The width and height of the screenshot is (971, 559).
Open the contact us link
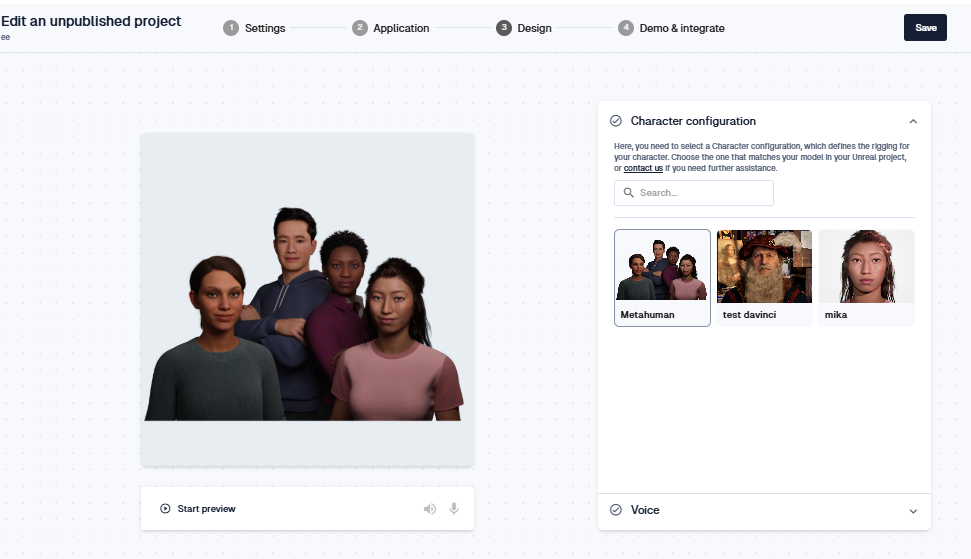point(643,168)
